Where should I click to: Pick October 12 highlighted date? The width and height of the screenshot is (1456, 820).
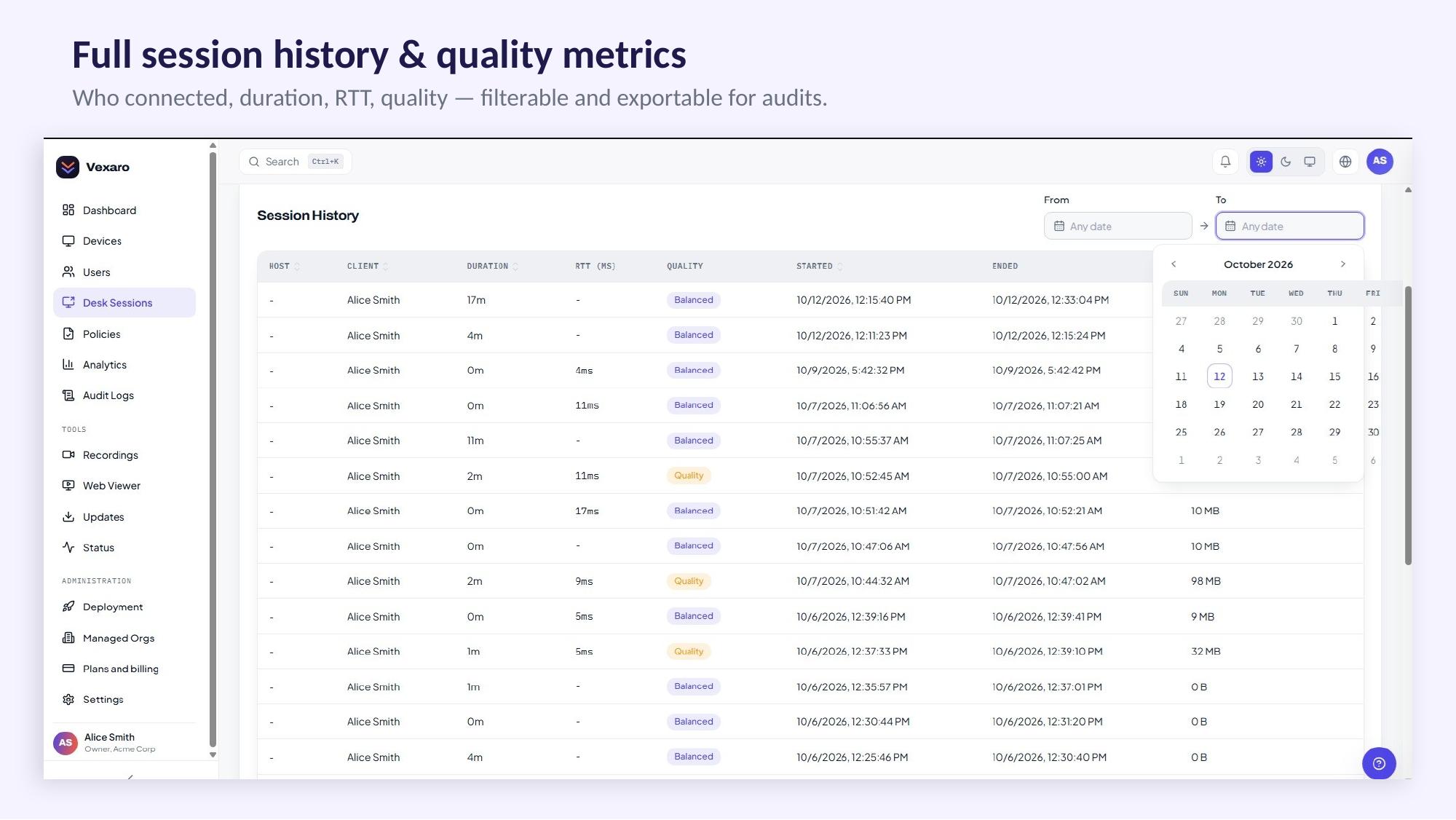click(x=1219, y=377)
